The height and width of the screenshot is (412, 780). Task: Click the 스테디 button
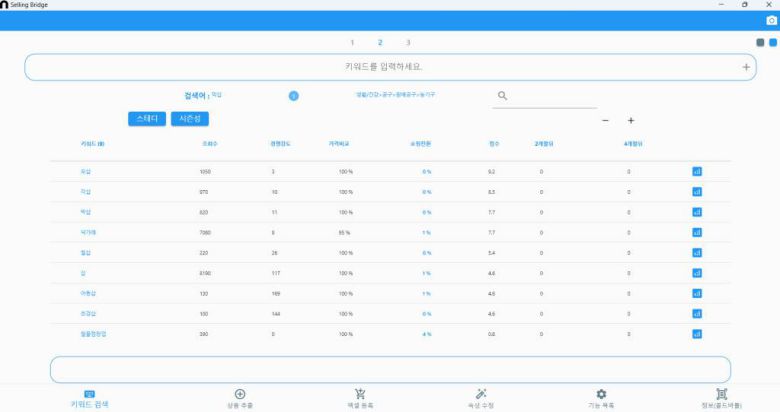[x=147, y=118]
